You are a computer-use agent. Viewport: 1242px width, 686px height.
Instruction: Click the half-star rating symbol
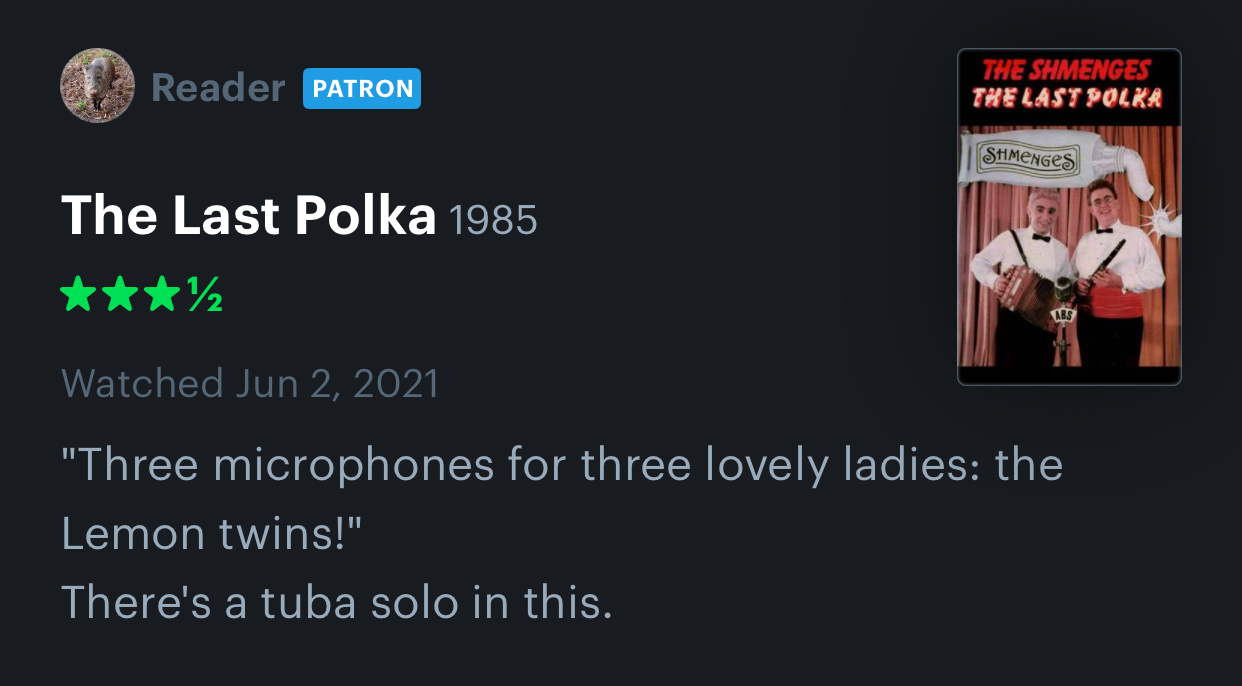tap(204, 296)
